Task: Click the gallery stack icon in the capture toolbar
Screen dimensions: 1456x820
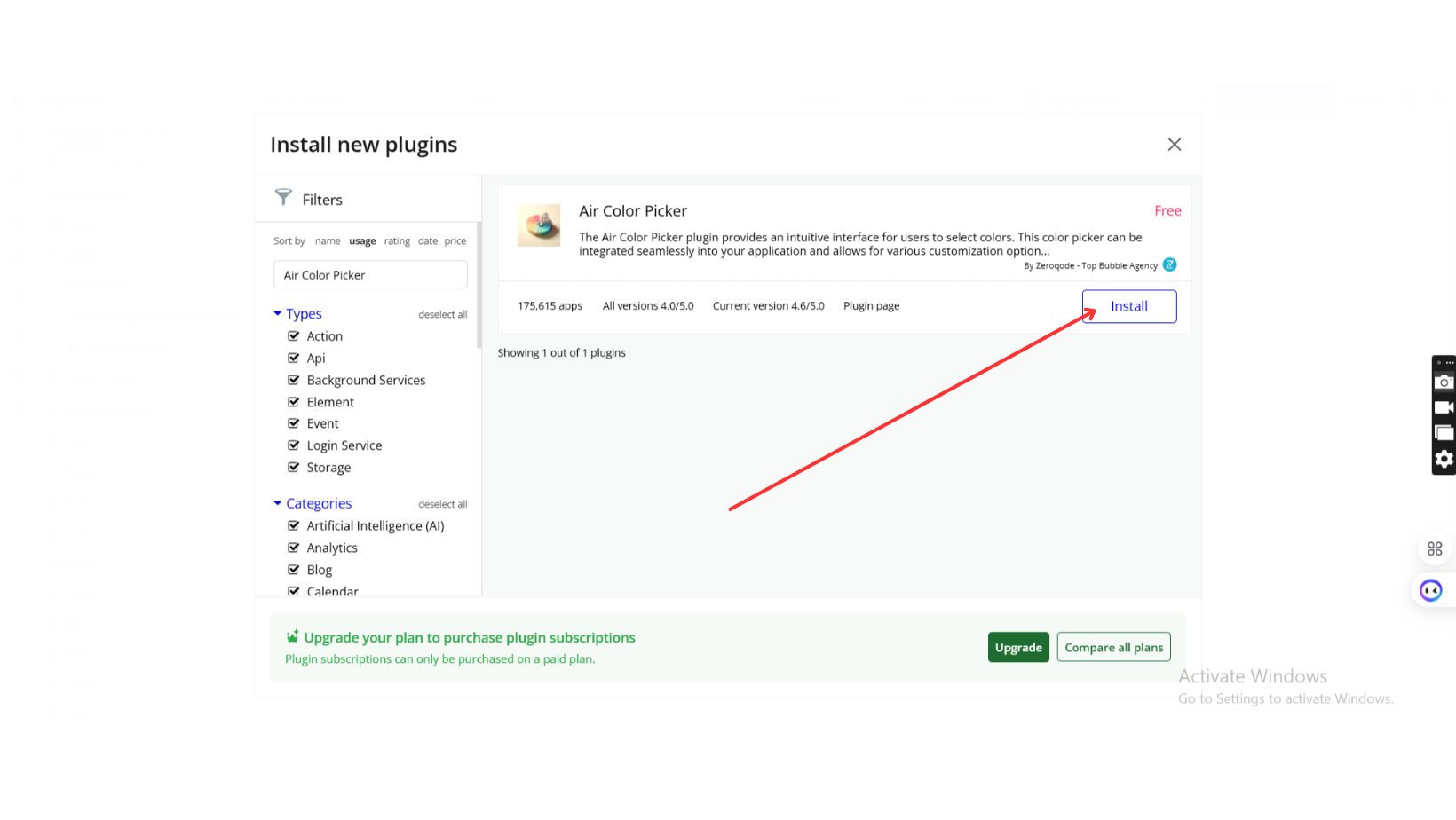Action: coord(1444,433)
